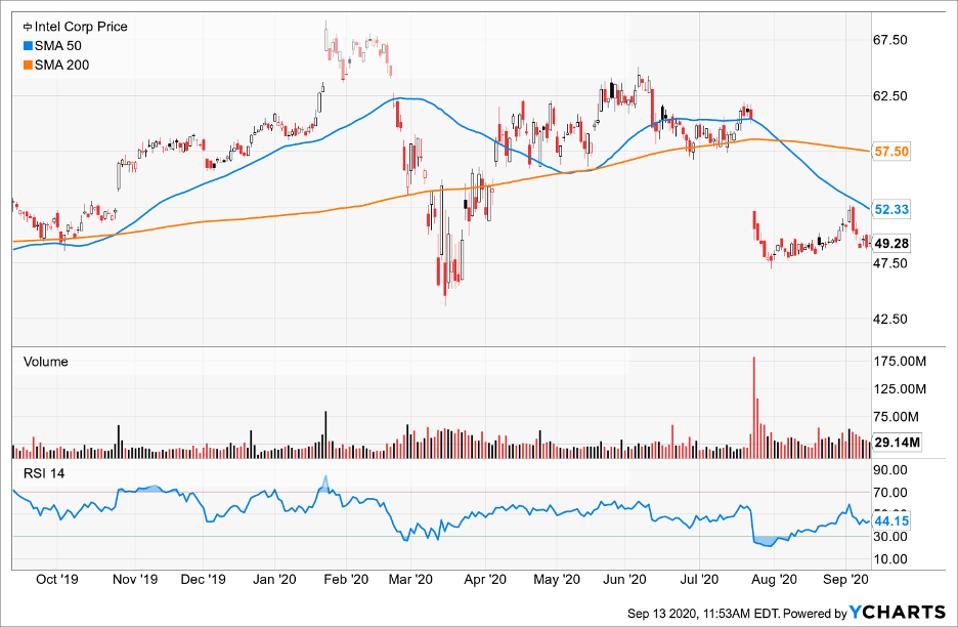Click the 29.14M volume value tag
Screen dimensions: 958x627
[896, 441]
